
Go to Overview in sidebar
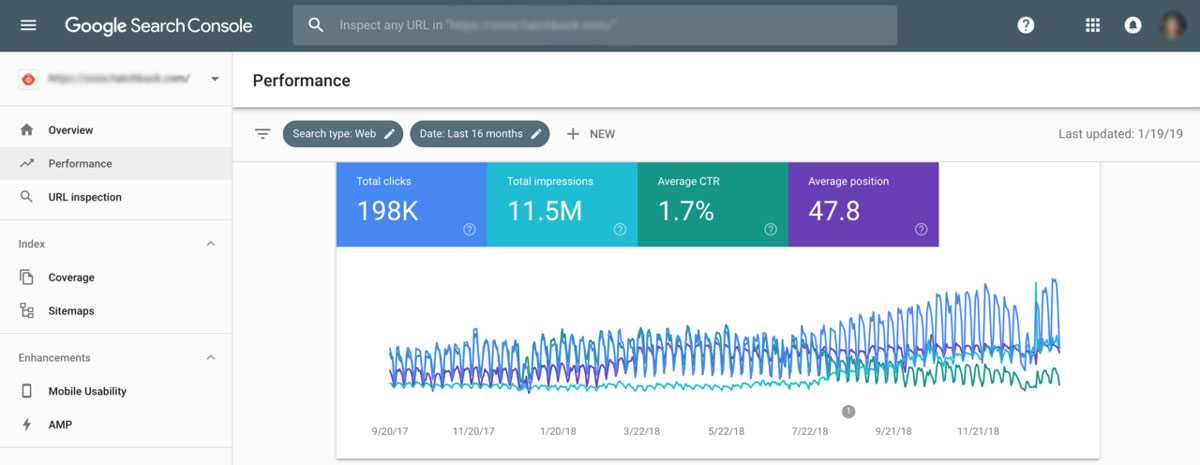coord(116,130)
